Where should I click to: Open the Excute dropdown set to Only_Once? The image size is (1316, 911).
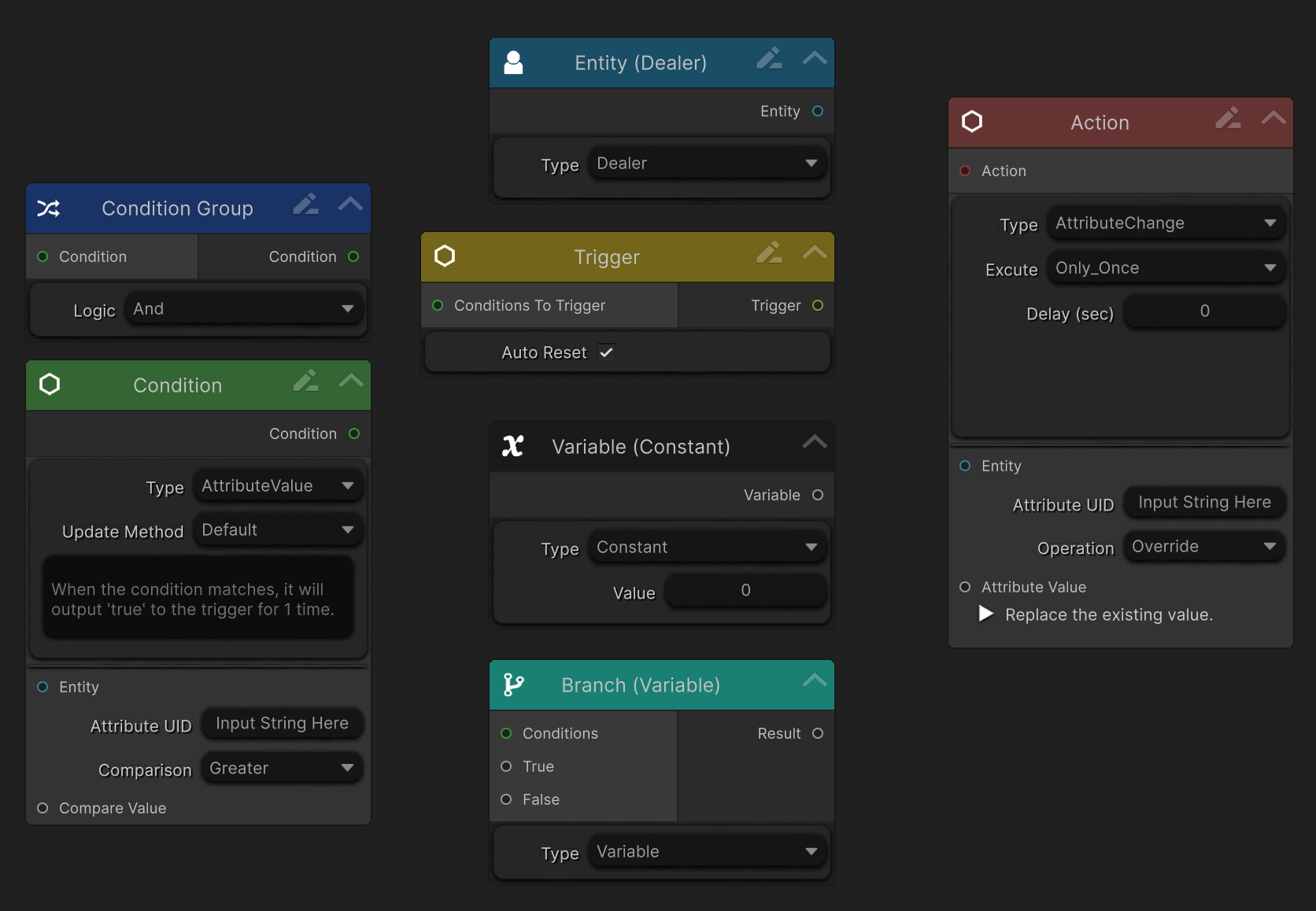pyautogui.click(x=1165, y=268)
